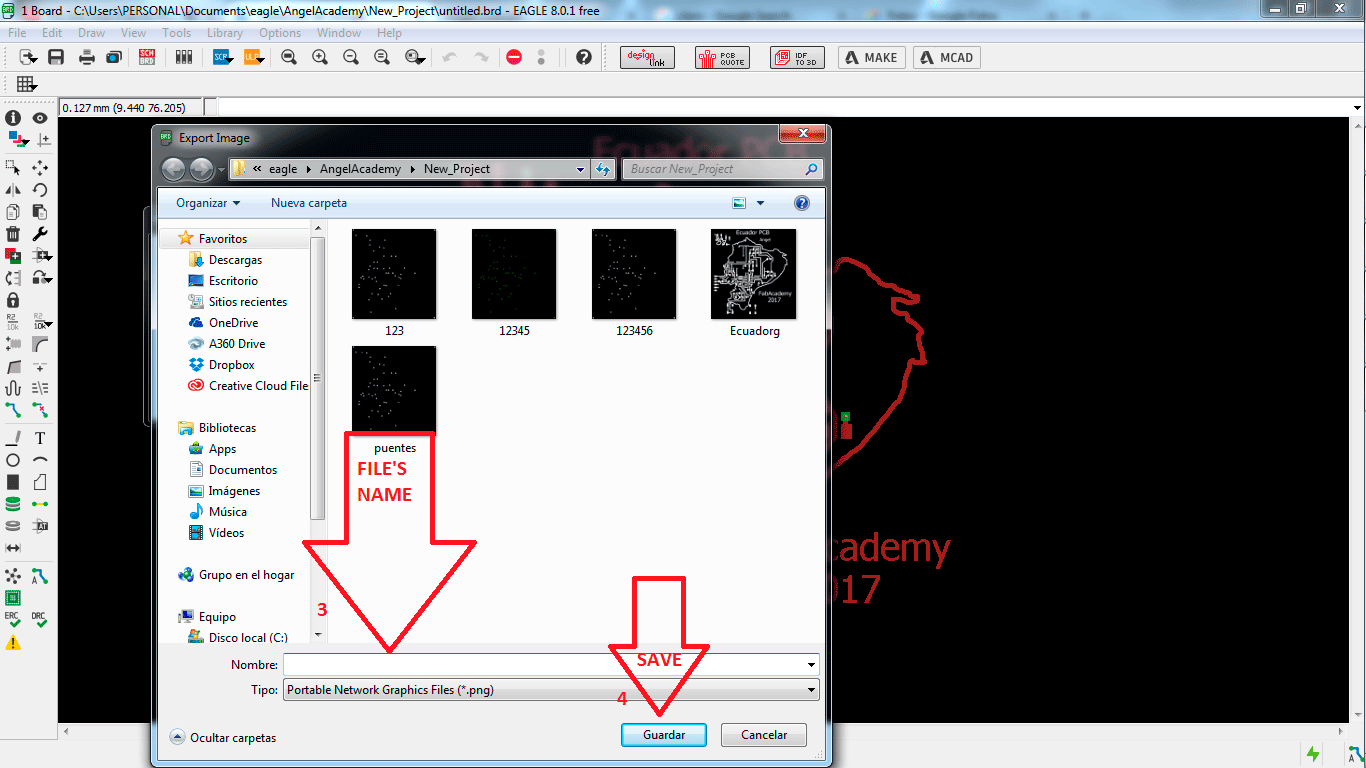This screenshot has height=768, width=1366.
Task: Open the Options menu
Action: (280, 33)
